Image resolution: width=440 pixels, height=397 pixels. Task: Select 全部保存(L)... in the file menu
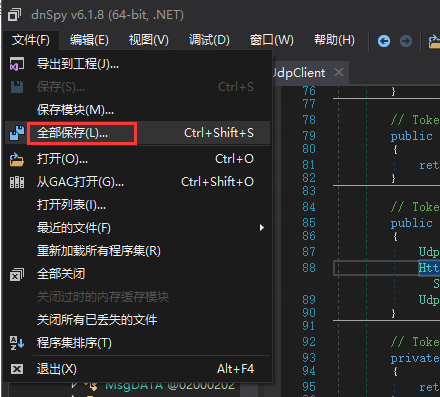click(x=137, y=133)
